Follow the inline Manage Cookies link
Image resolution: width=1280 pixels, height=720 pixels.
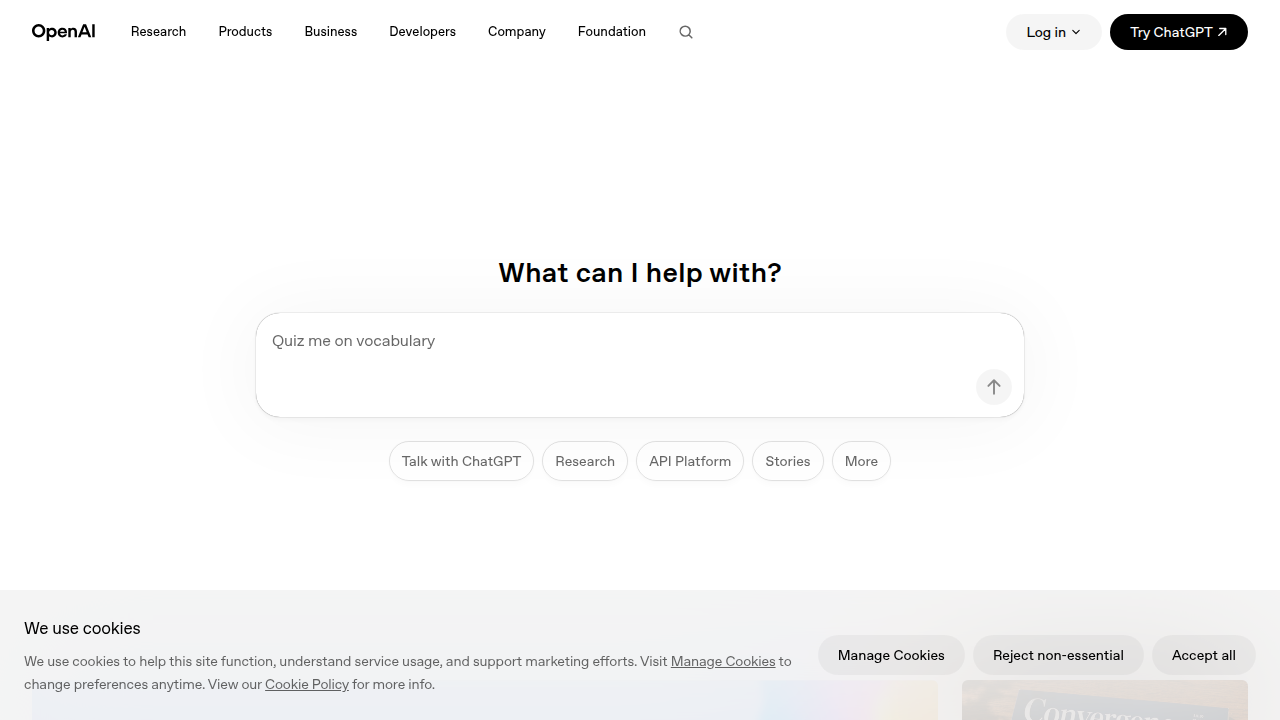coord(723,661)
